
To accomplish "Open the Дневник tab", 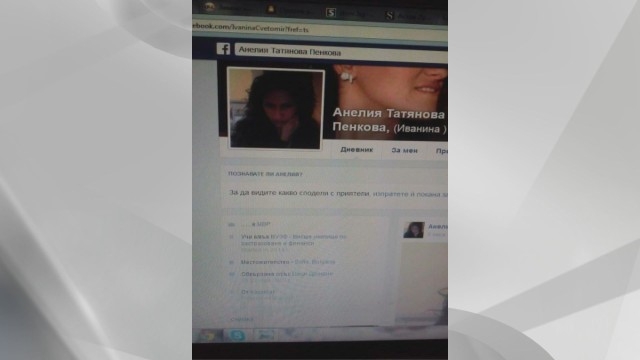I will (357, 150).
